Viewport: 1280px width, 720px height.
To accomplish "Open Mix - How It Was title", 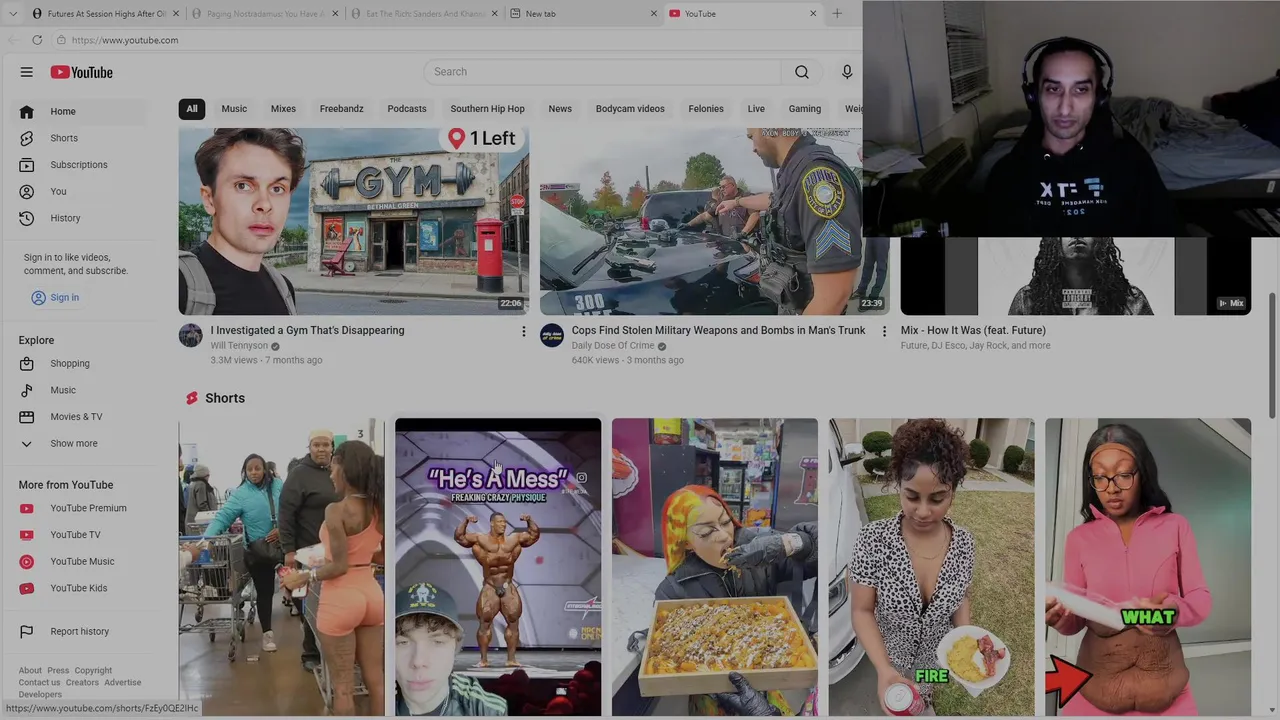I will pyautogui.click(x=973, y=330).
